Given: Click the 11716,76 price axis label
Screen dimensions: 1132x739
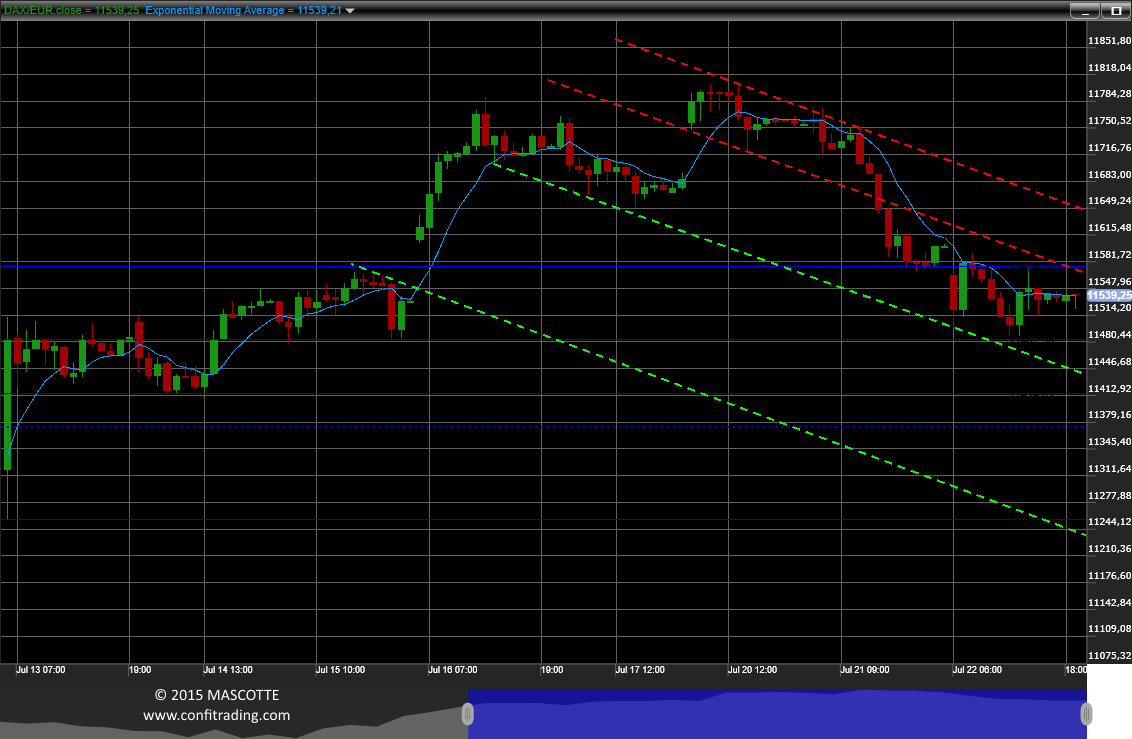Looking at the screenshot, I should click(x=1109, y=148).
